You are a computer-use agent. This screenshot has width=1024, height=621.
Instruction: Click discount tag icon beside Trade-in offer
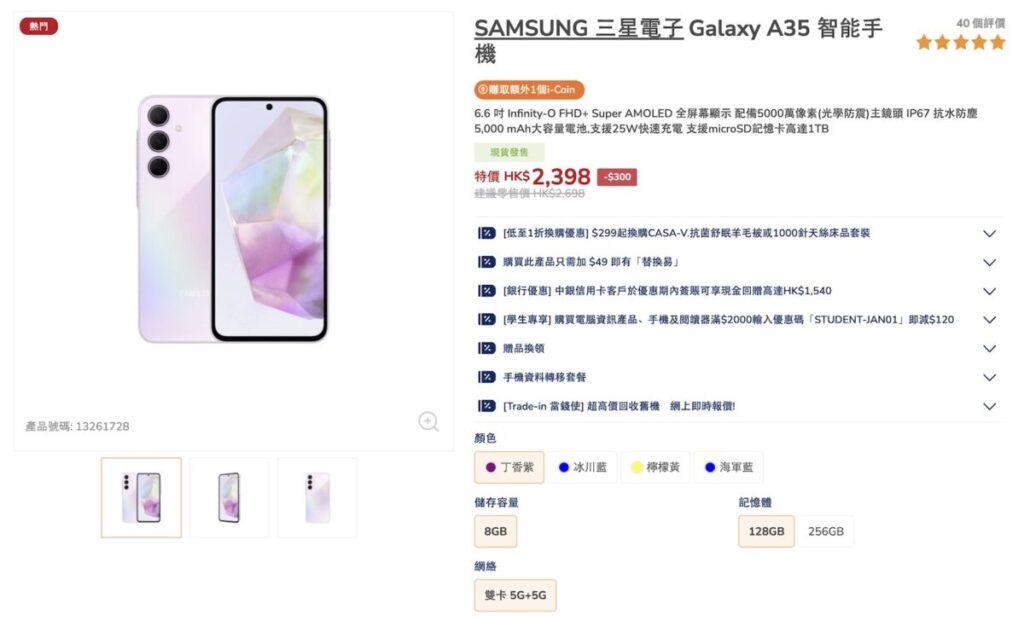[487, 406]
